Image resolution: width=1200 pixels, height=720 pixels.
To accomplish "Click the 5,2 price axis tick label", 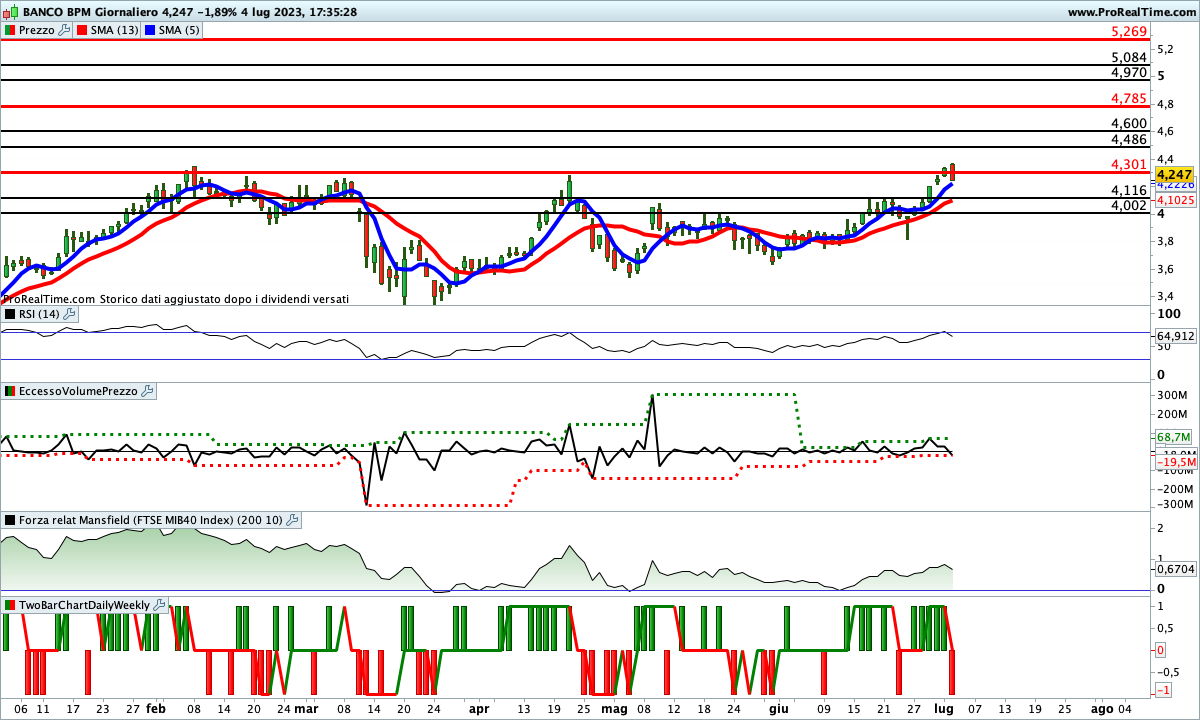I will [x=1165, y=49].
